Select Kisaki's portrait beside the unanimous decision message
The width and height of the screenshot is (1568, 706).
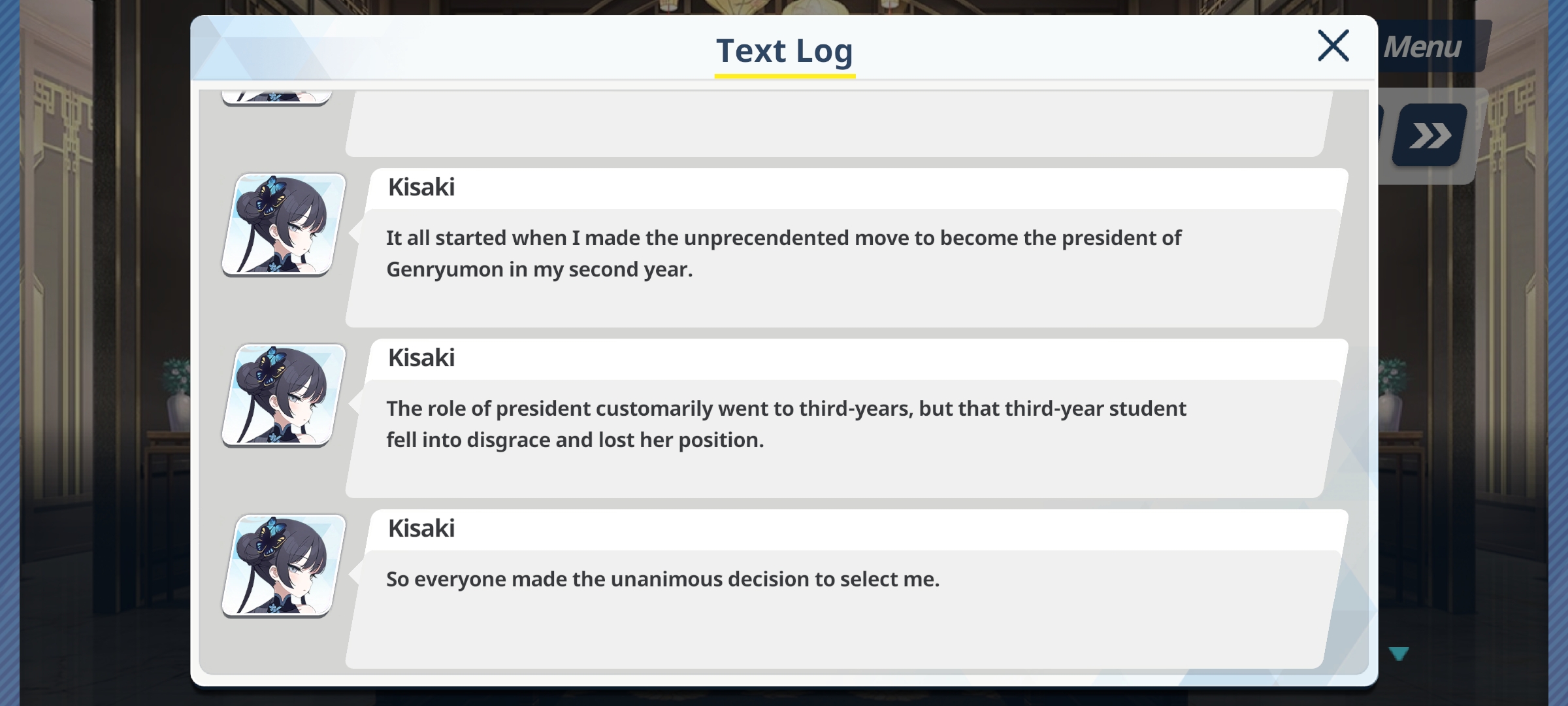tap(284, 565)
